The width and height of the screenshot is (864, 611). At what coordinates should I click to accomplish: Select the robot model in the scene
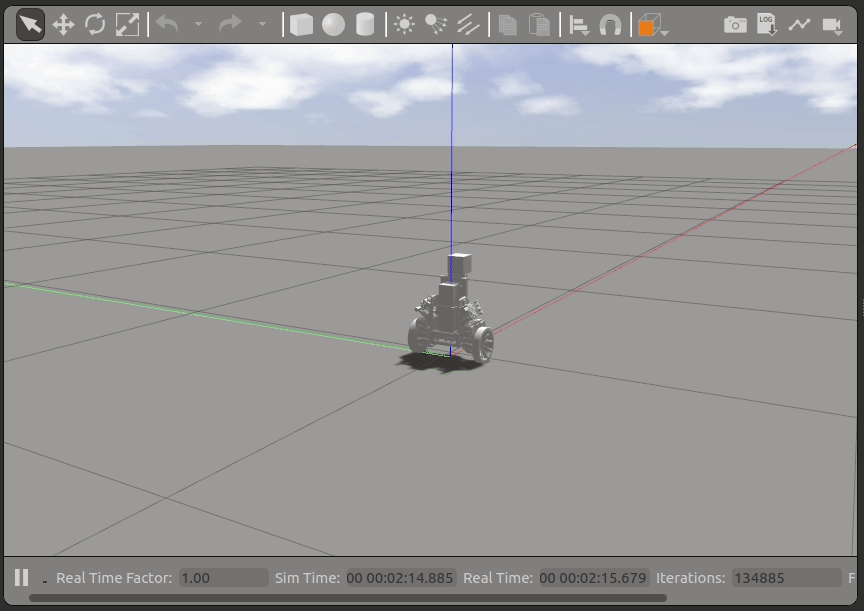click(451, 309)
